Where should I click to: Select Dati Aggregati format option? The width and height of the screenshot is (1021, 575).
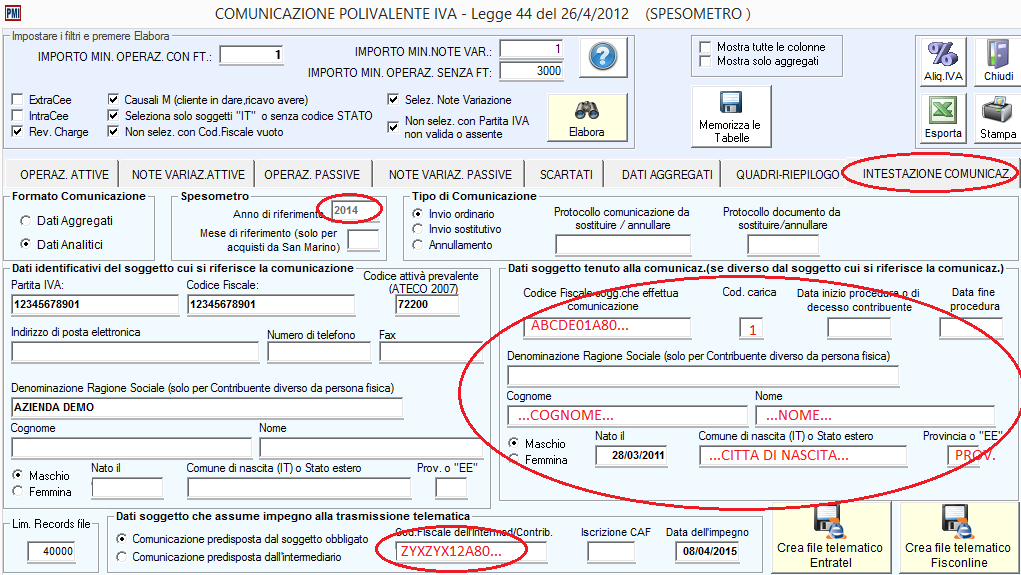click(x=25, y=221)
